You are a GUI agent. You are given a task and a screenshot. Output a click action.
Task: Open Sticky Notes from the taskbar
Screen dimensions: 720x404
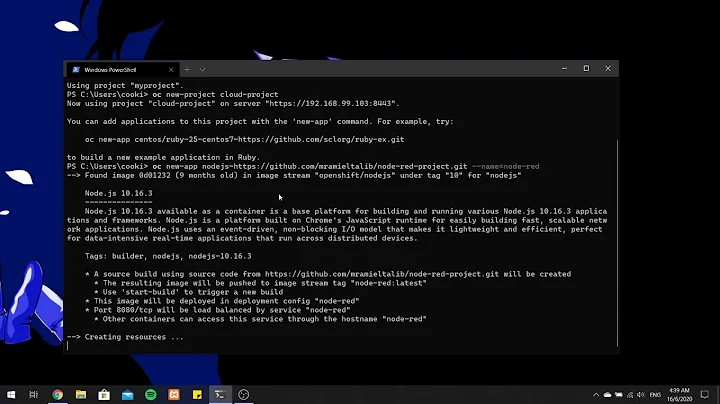click(x=197, y=394)
